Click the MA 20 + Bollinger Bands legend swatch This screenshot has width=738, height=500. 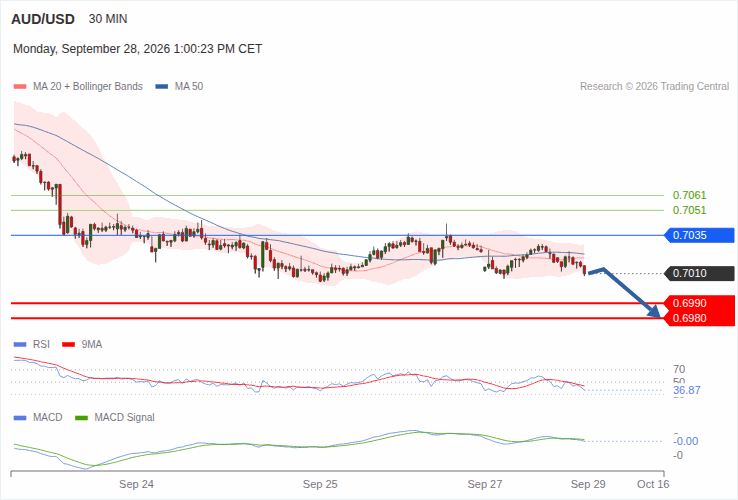[x=20, y=87]
